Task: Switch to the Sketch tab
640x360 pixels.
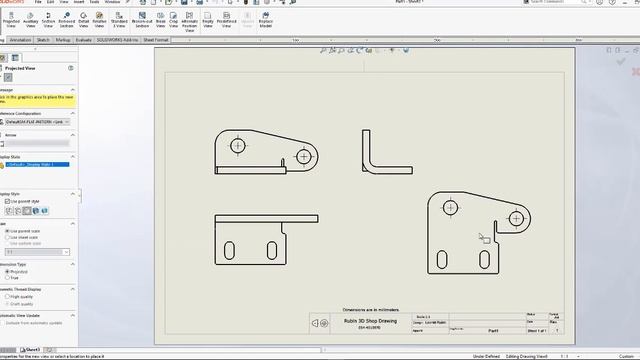Action: 43,40
